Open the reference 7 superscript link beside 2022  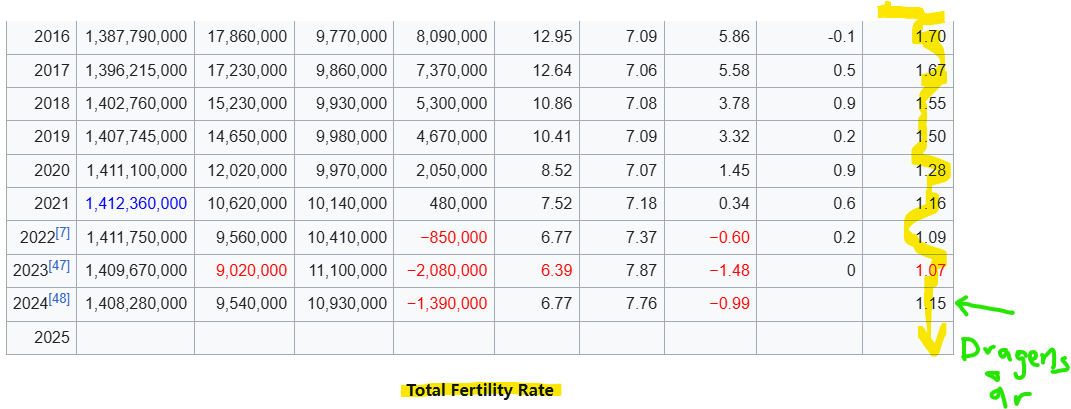62,234
